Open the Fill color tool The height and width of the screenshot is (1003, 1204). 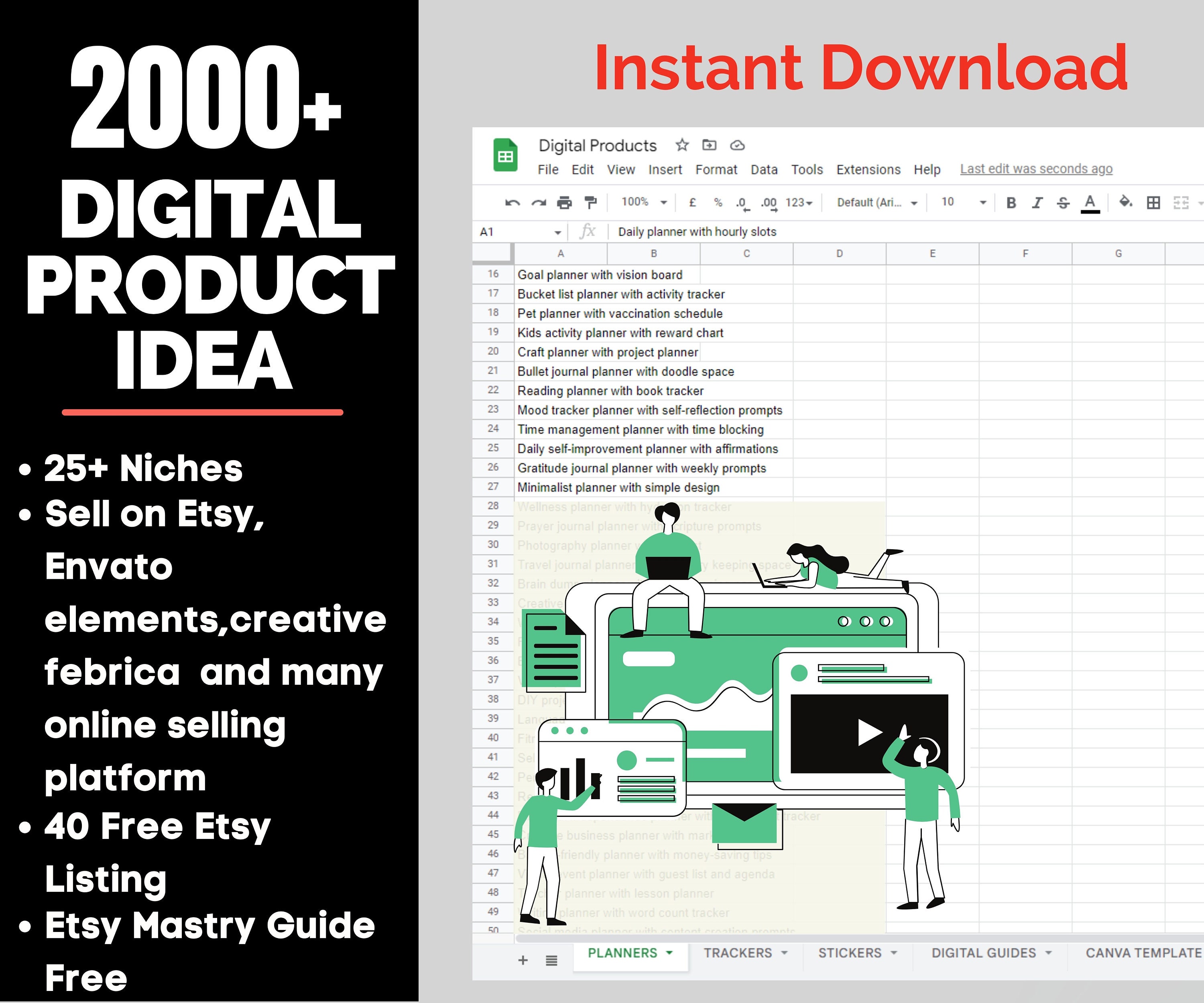(x=1126, y=202)
